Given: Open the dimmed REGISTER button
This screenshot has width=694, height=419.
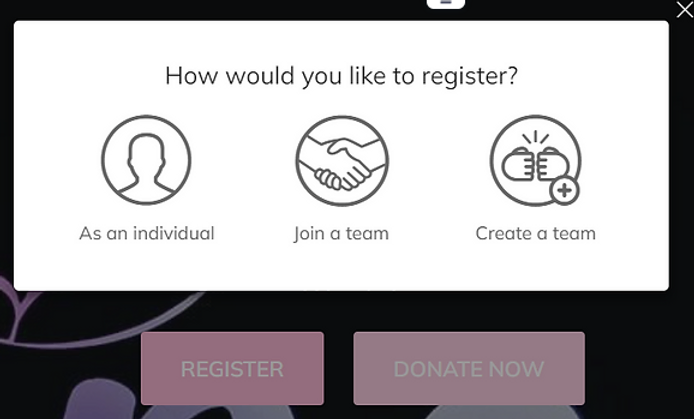Looking at the screenshot, I should [232, 369].
